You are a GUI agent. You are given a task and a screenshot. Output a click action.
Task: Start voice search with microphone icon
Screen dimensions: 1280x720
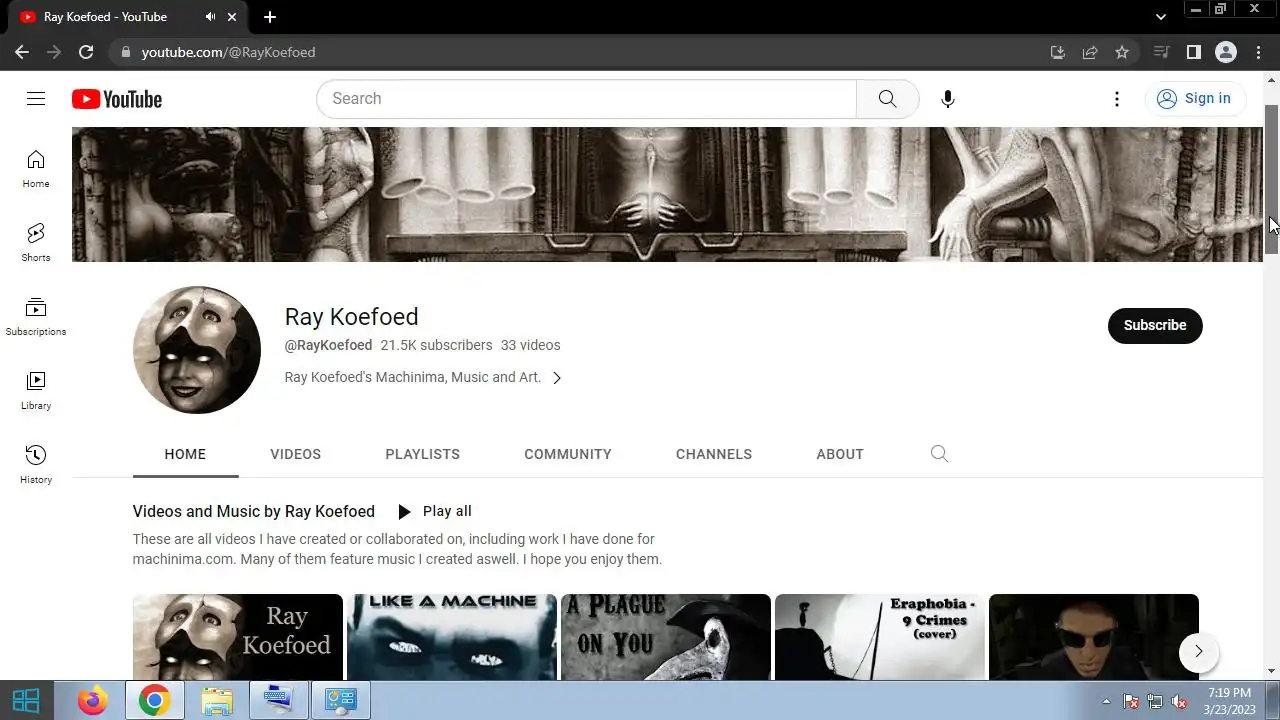[x=948, y=98]
